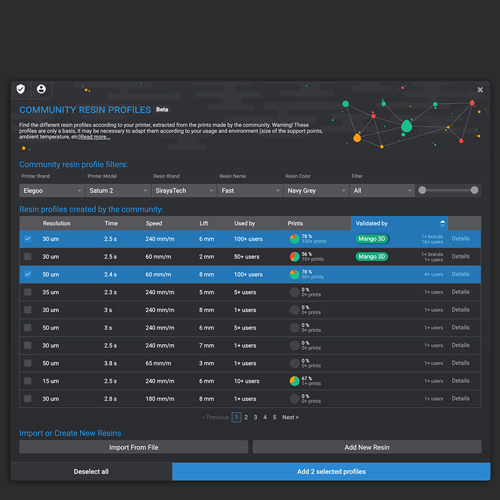This screenshot has height=500, width=500.
Task: Go to page 2 of profiles
Action: pos(246,417)
